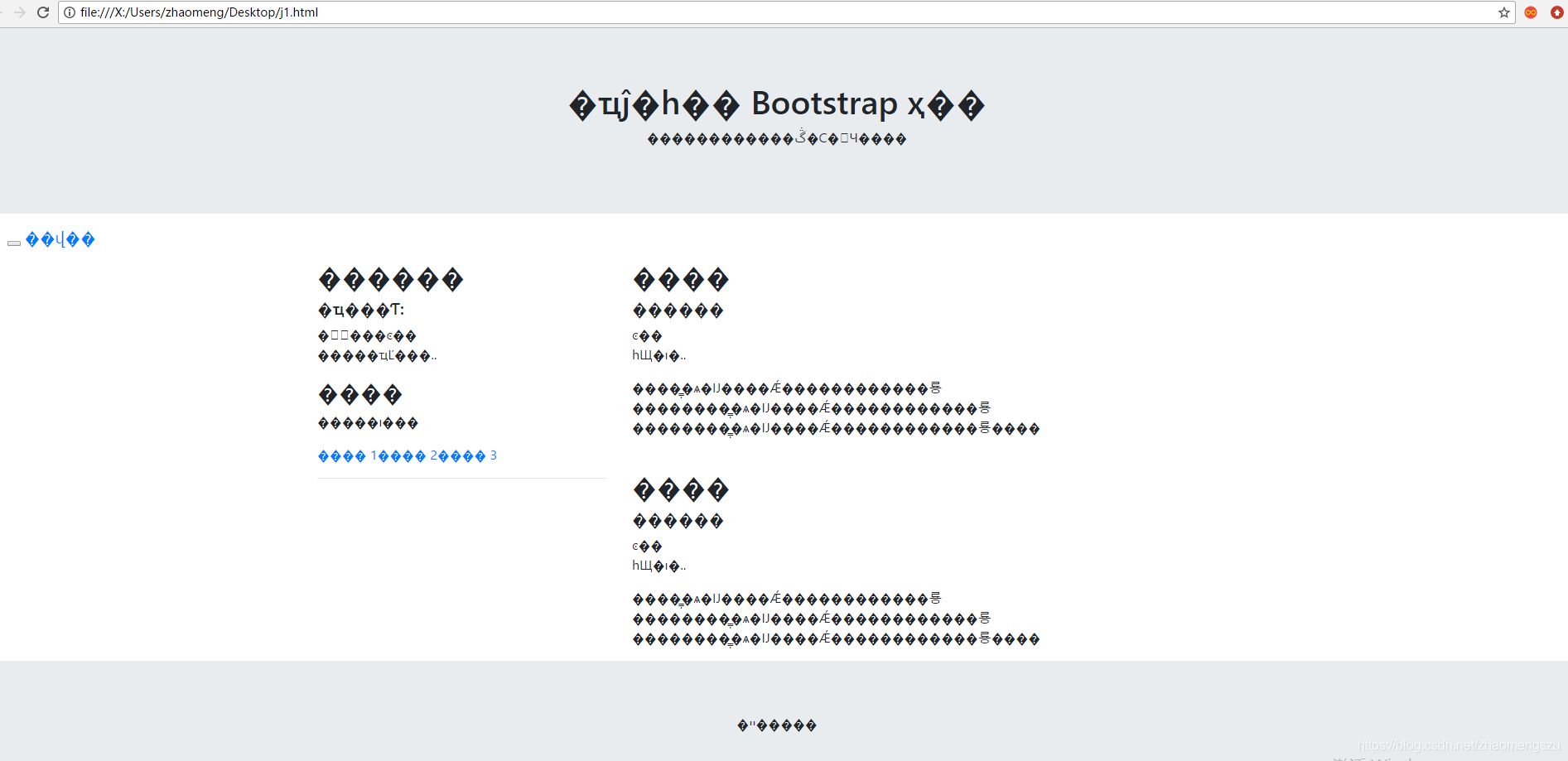Select the Bootstrap heading text

tap(777, 104)
